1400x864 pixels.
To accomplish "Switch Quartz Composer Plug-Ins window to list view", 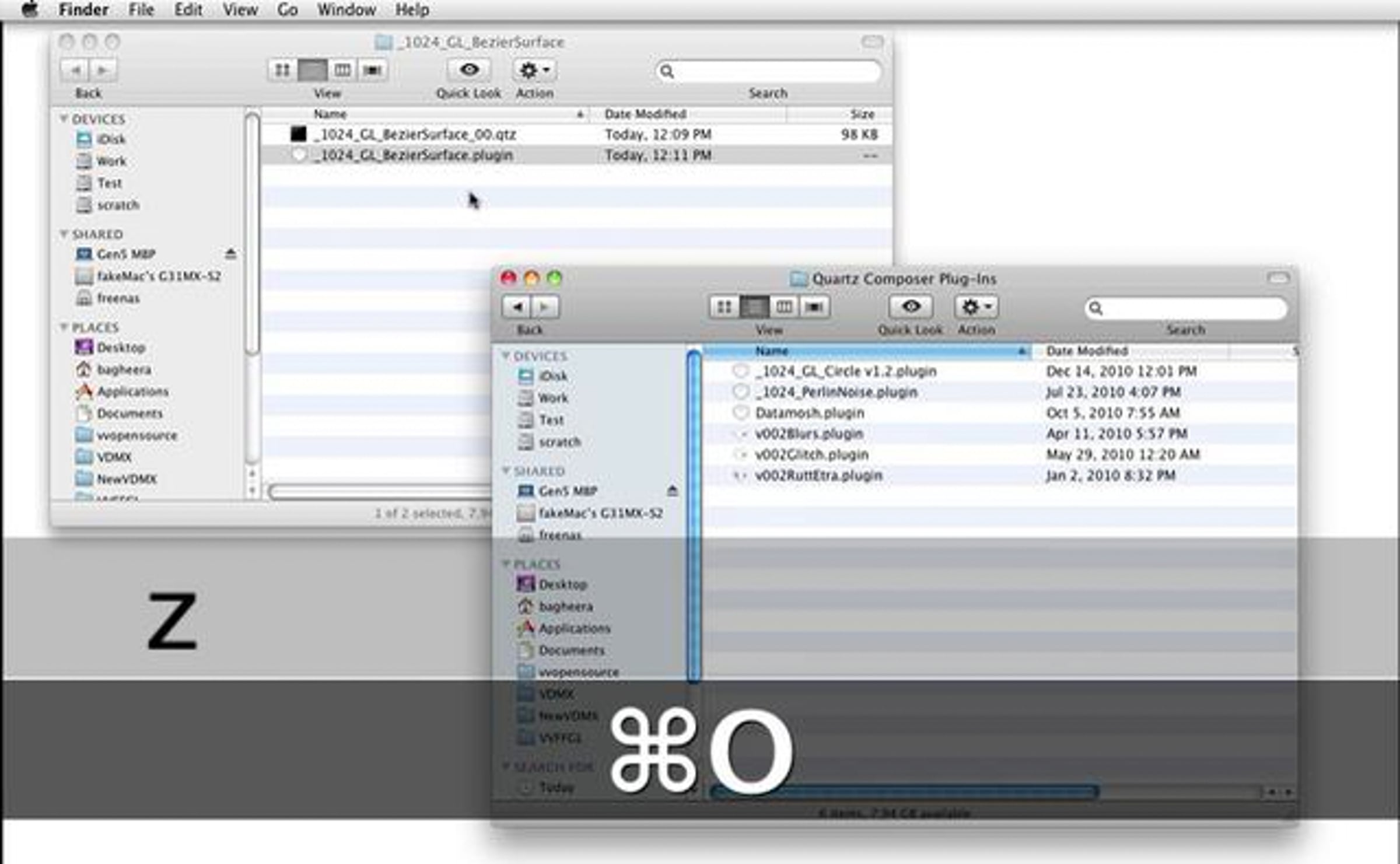I will tap(754, 307).
